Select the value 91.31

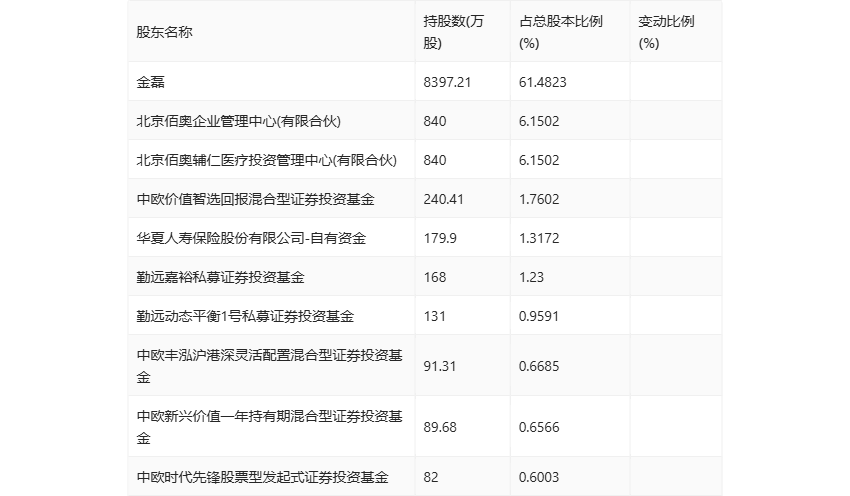click(440, 366)
